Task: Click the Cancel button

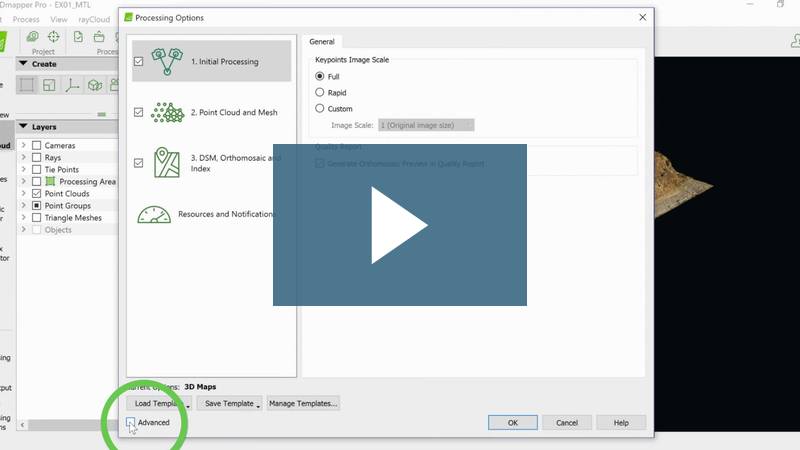Action: click(567, 422)
